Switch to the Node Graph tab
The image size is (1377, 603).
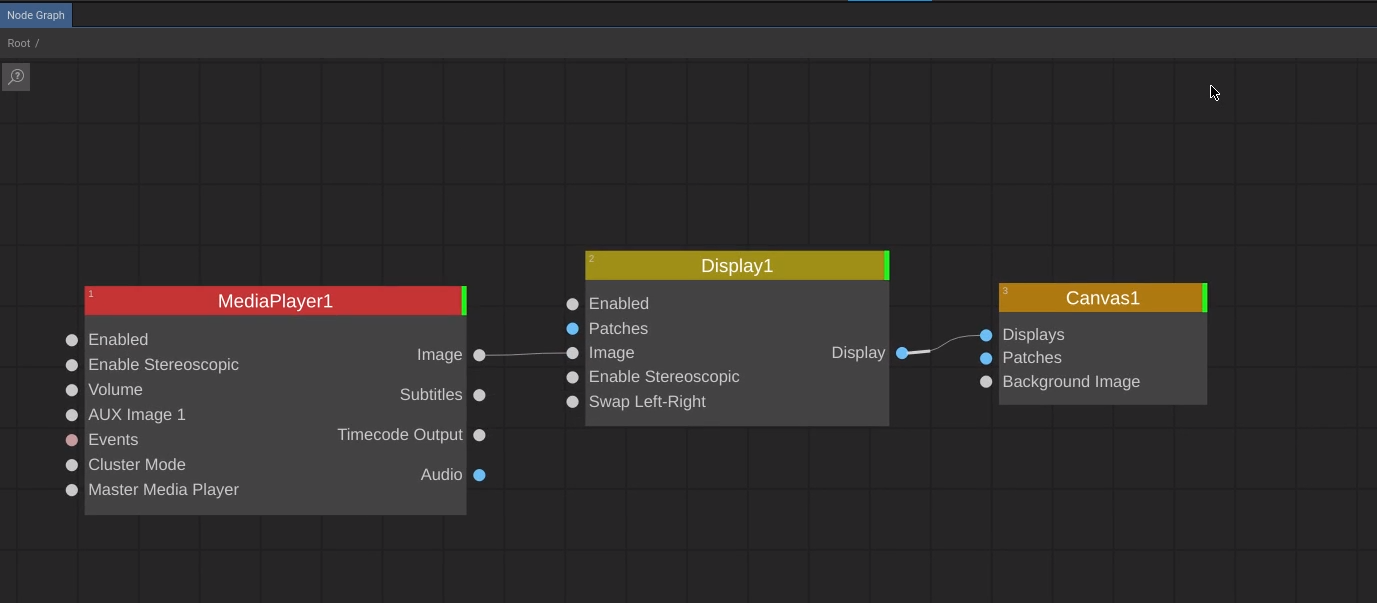coord(36,15)
